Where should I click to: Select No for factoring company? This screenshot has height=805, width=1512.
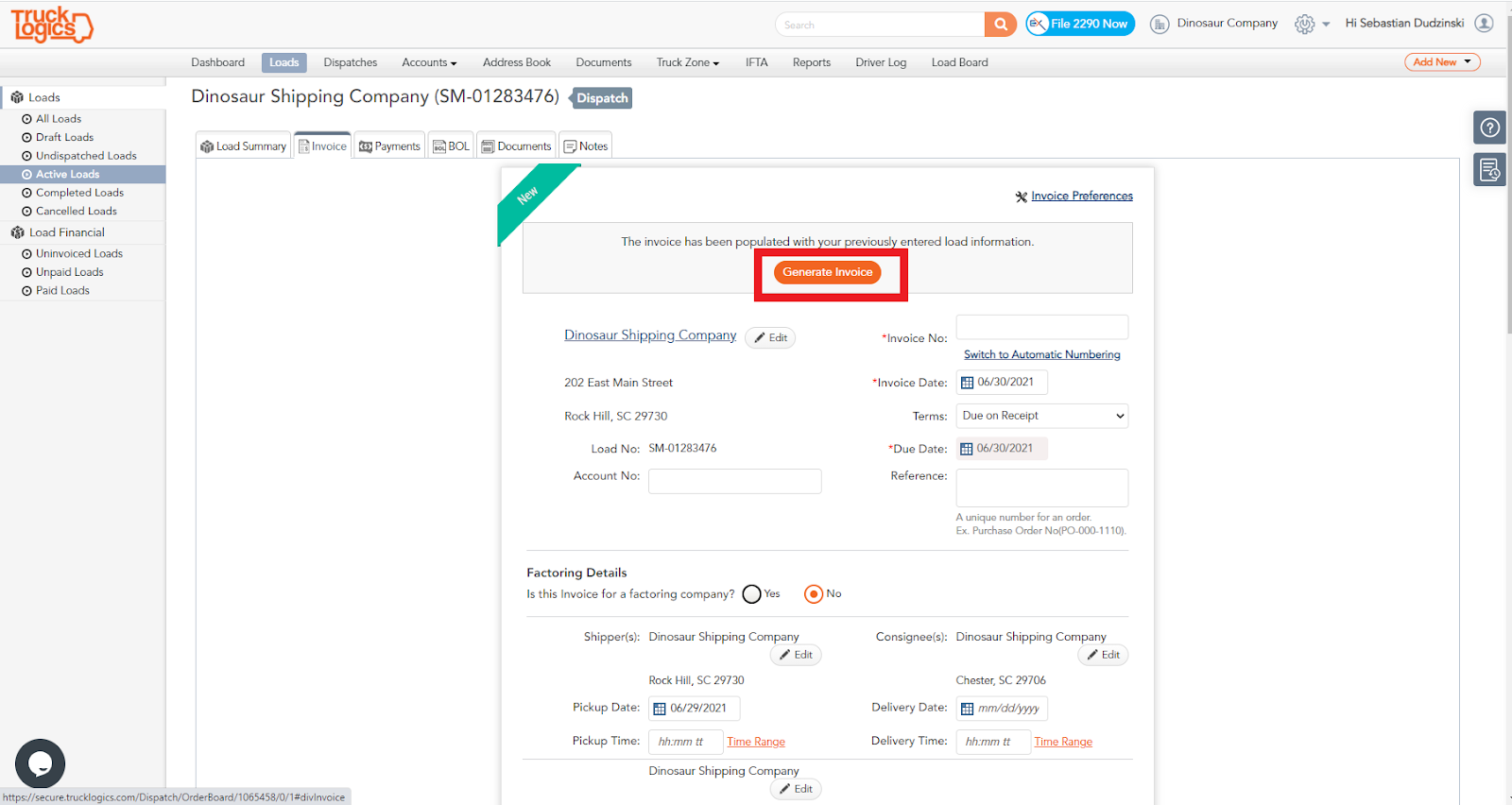point(813,594)
